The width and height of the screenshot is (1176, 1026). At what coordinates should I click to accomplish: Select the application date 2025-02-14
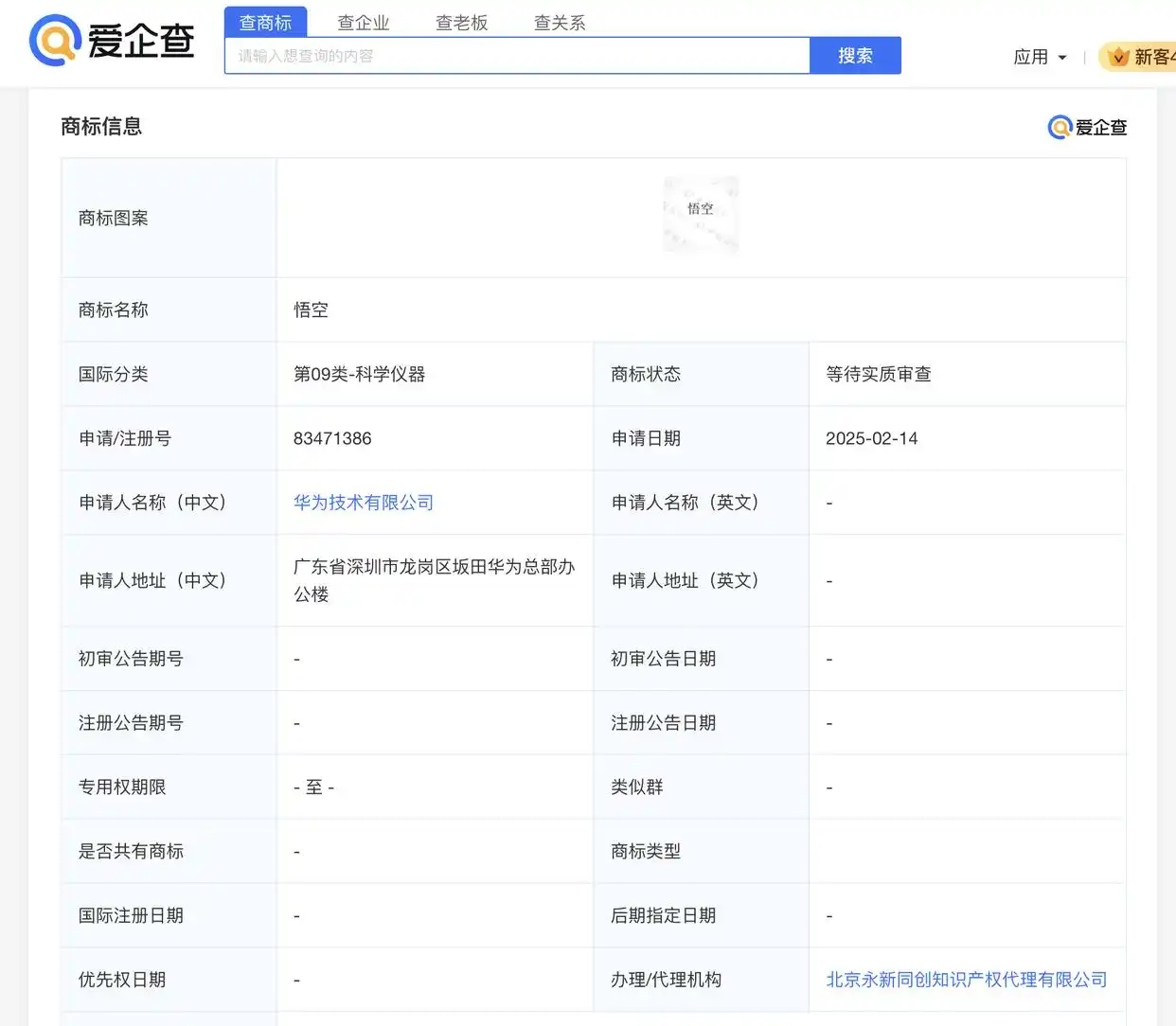pos(871,438)
